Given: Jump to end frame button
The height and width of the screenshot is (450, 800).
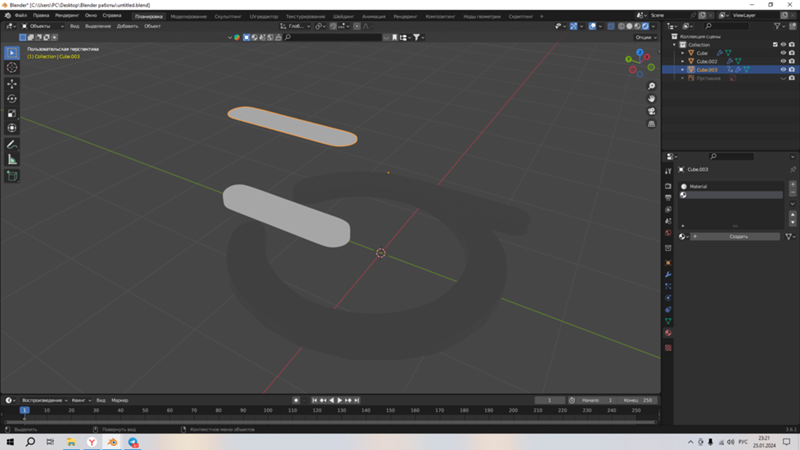Looking at the screenshot, I should tap(357, 401).
